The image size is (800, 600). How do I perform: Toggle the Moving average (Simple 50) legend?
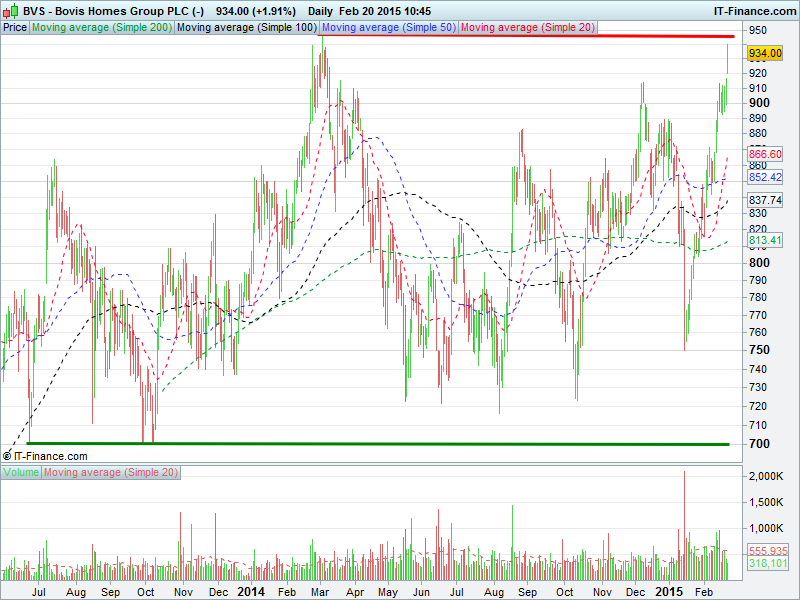(x=388, y=28)
